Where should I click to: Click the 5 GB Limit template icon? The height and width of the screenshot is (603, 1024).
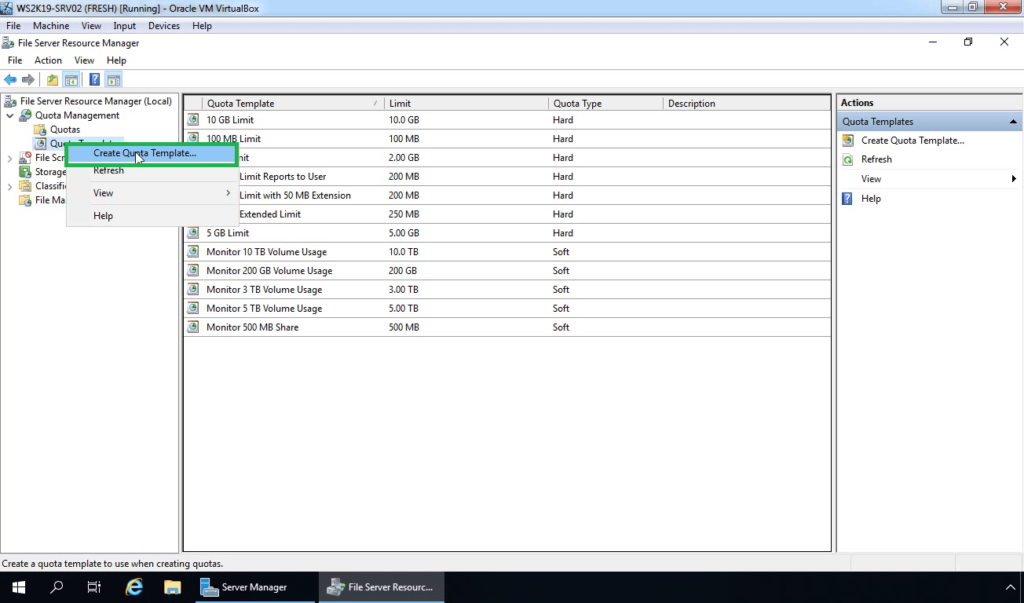click(x=193, y=233)
